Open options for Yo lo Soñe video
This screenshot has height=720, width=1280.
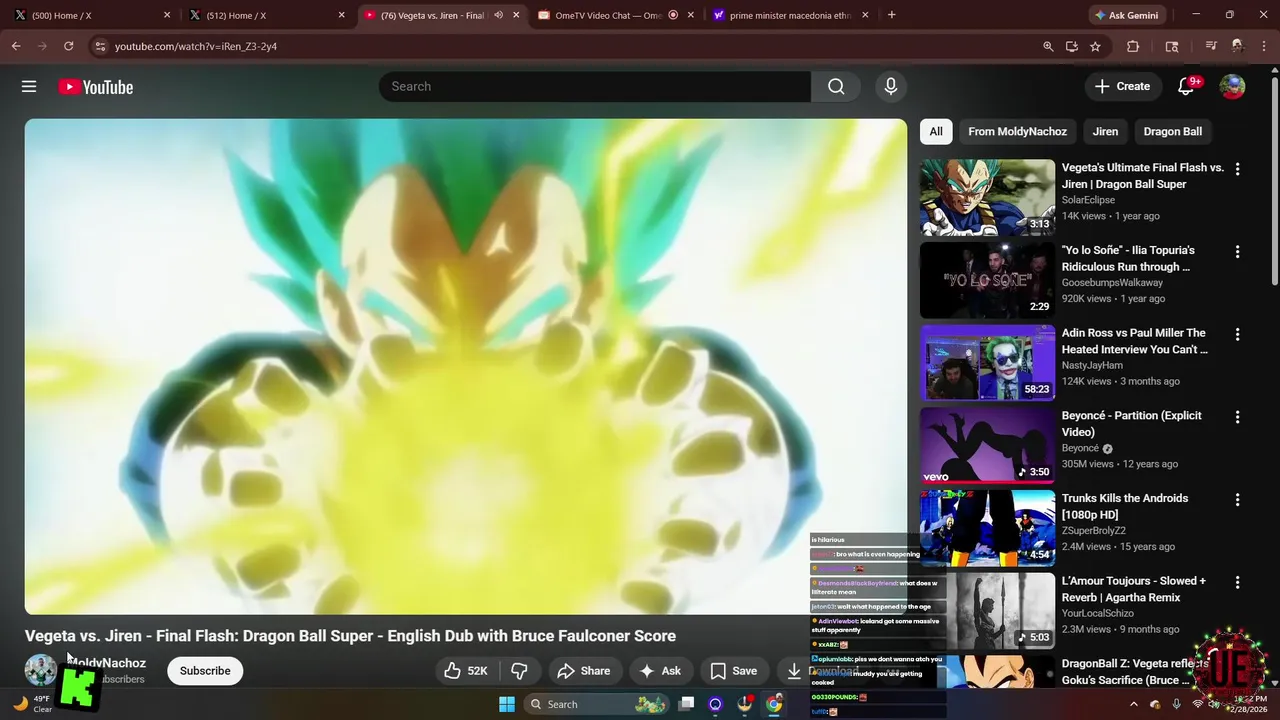[x=1237, y=252]
